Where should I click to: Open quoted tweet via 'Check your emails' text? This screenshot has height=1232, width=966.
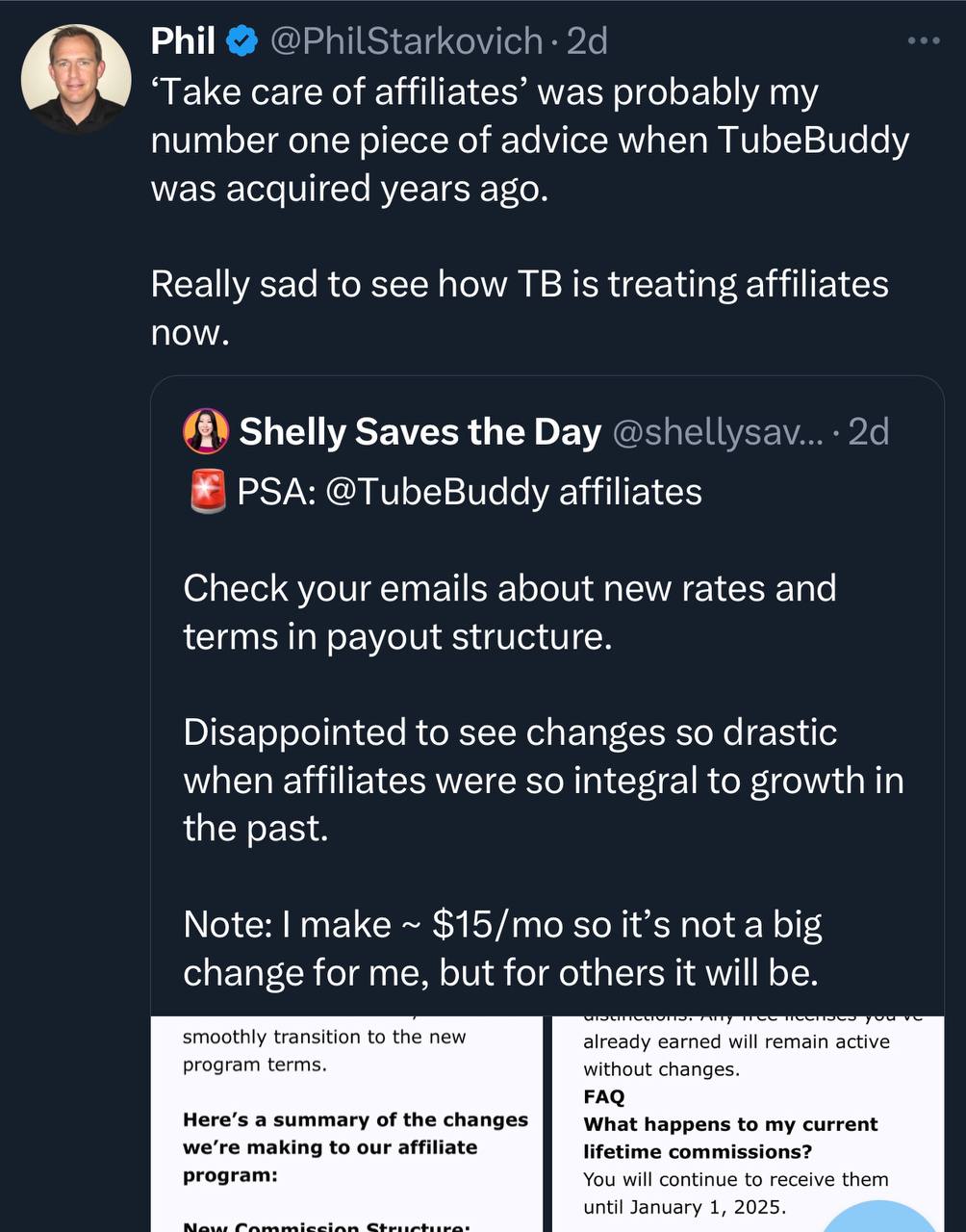tap(510, 612)
